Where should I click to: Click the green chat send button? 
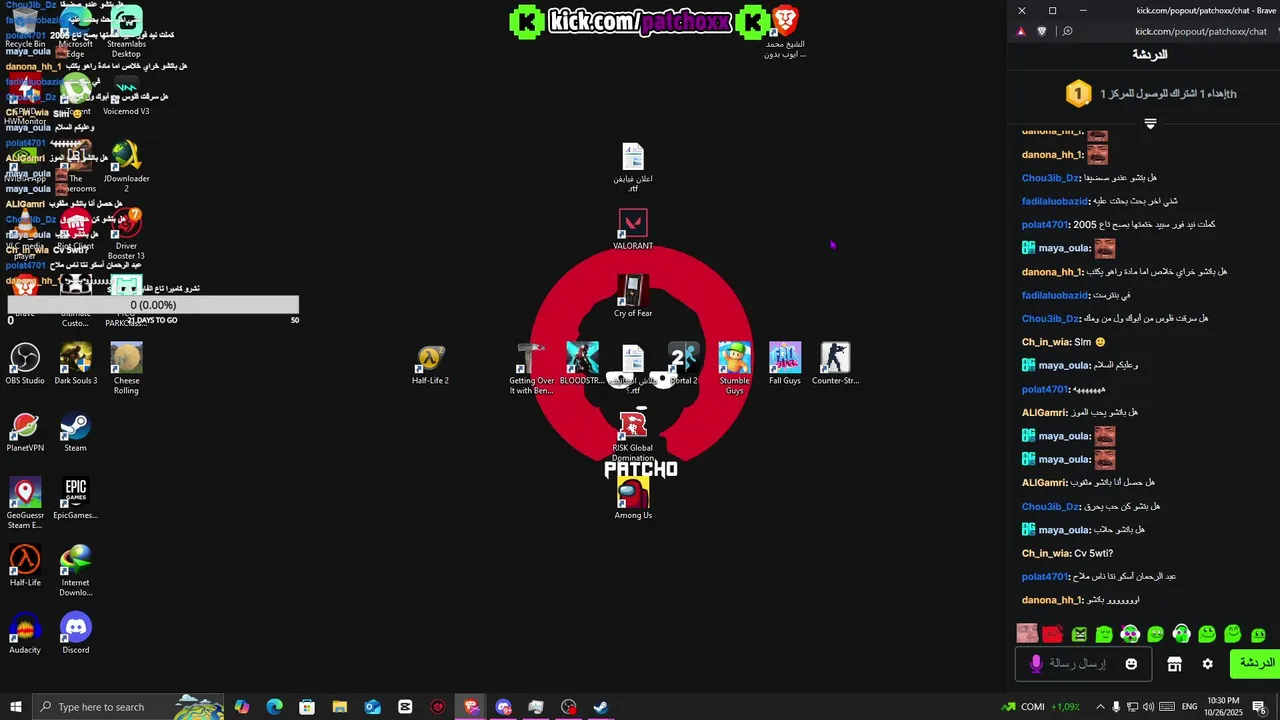1255,663
